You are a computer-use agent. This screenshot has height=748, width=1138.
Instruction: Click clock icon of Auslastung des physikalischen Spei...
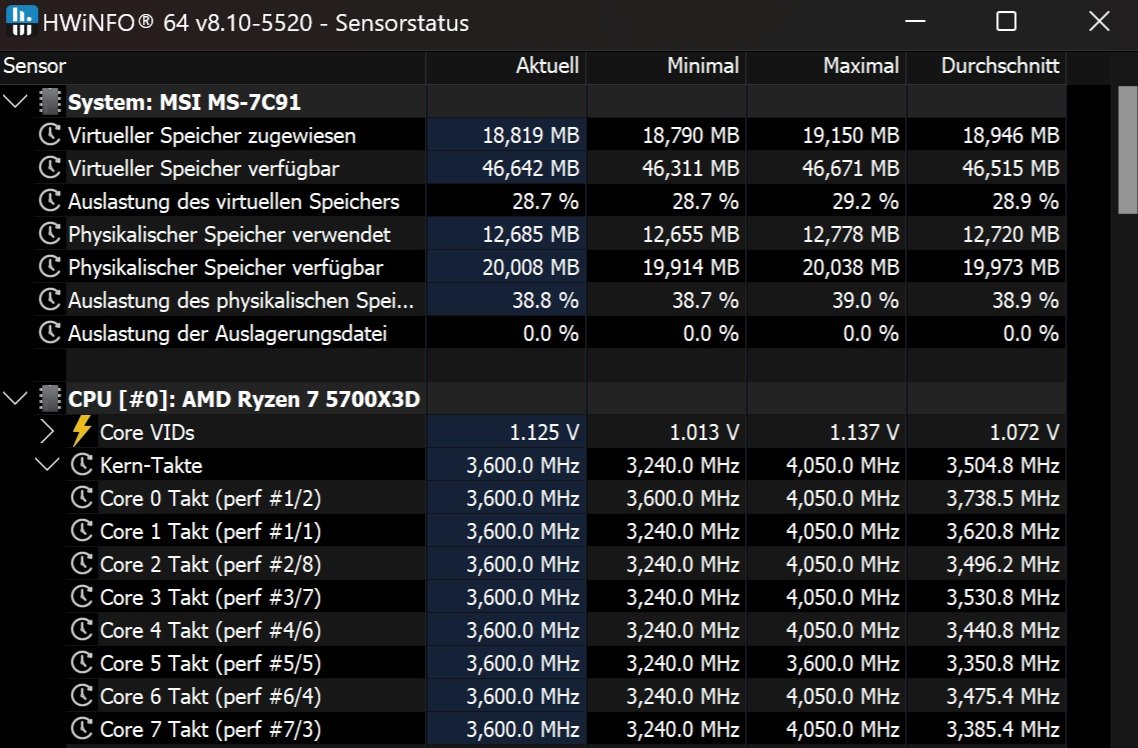point(49,300)
